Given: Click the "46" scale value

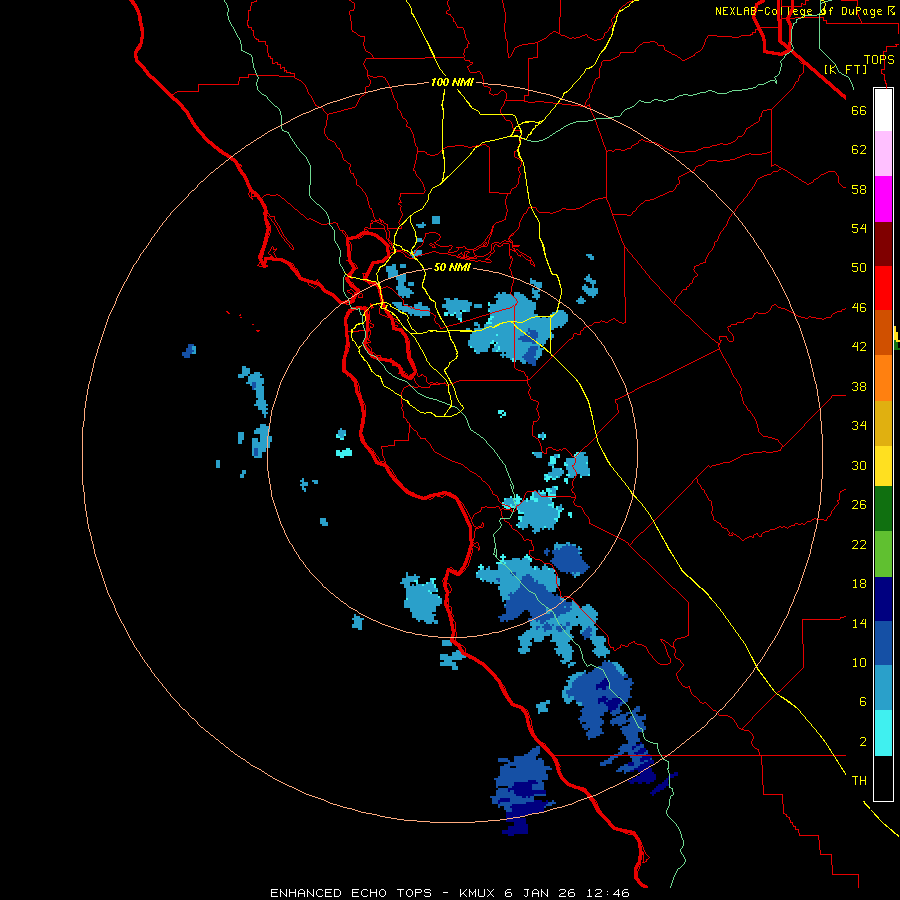Looking at the screenshot, I should click(x=859, y=307).
